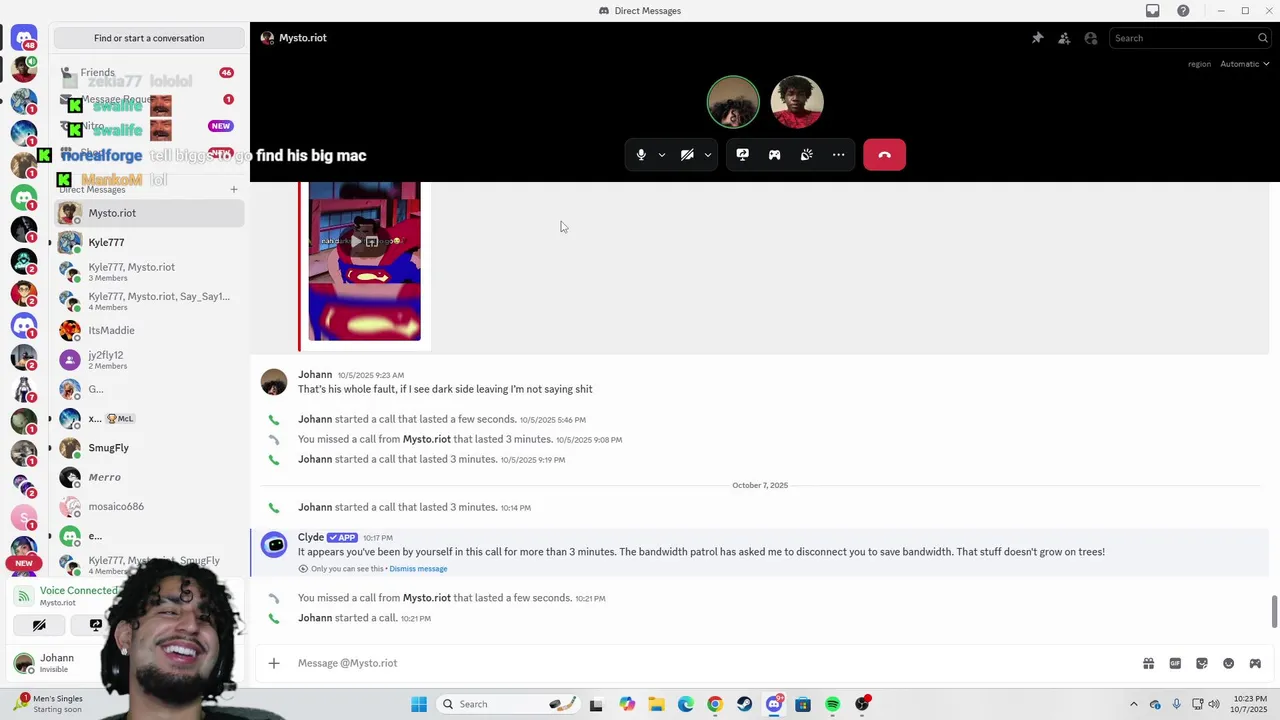Add friends to this DM
The width and height of the screenshot is (1280, 720).
tap(1064, 38)
